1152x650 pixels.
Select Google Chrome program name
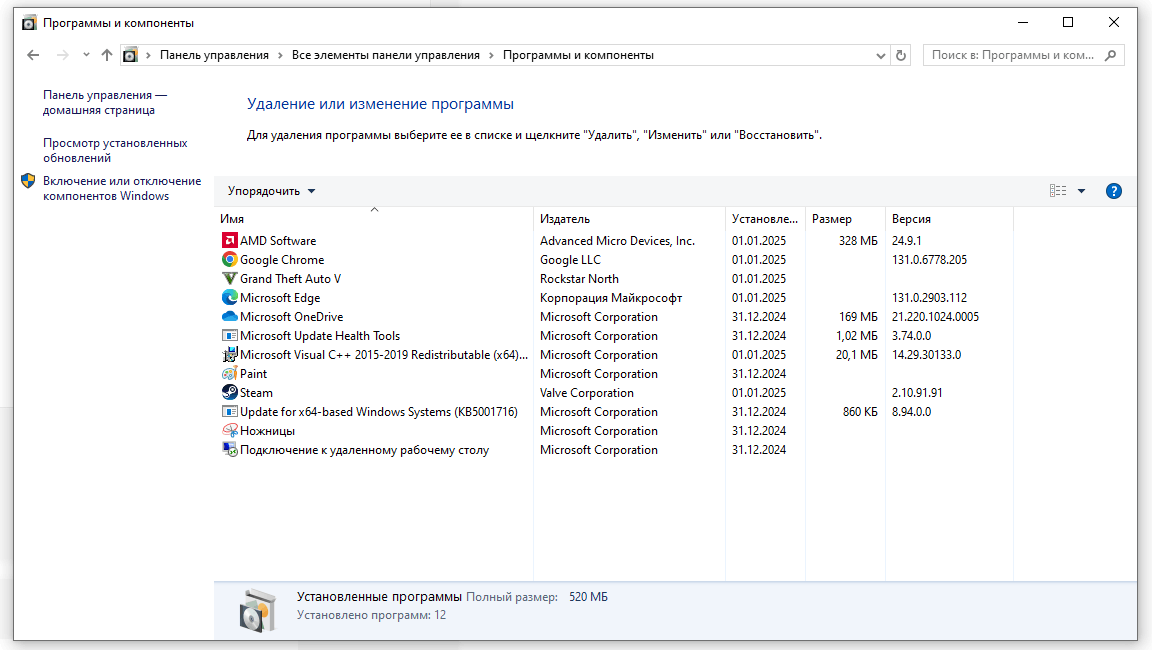[x=282, y=259]
